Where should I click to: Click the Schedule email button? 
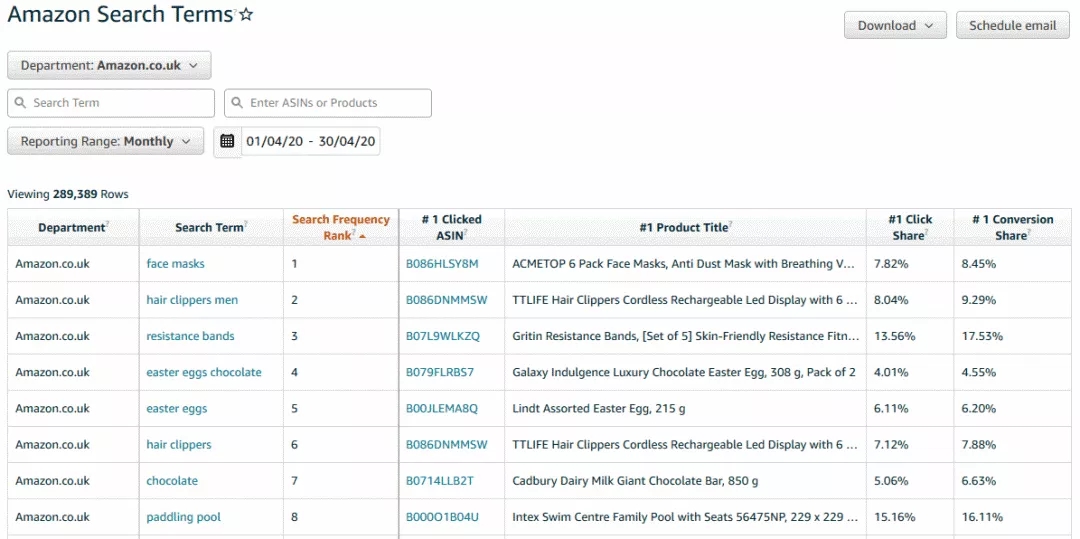[1012, 25]
